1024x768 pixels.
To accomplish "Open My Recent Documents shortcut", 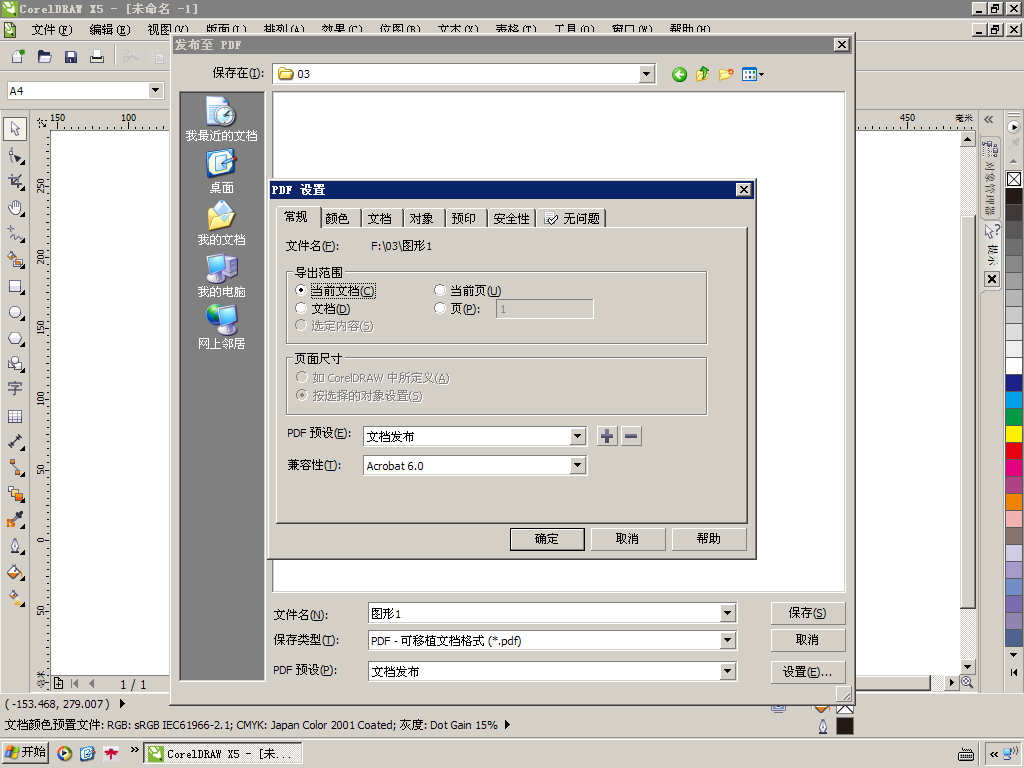I will (x=221, y=119).
